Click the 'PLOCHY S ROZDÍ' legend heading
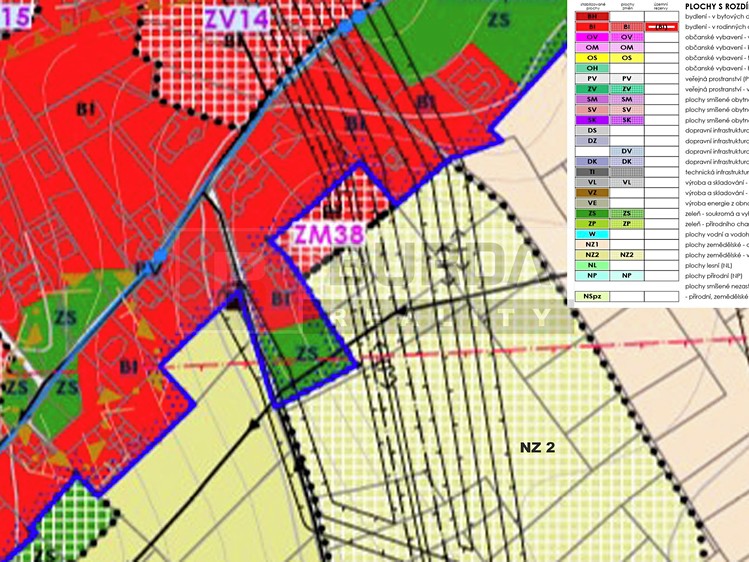This screenshot has width=749, height=562. [x=717, y=7]
